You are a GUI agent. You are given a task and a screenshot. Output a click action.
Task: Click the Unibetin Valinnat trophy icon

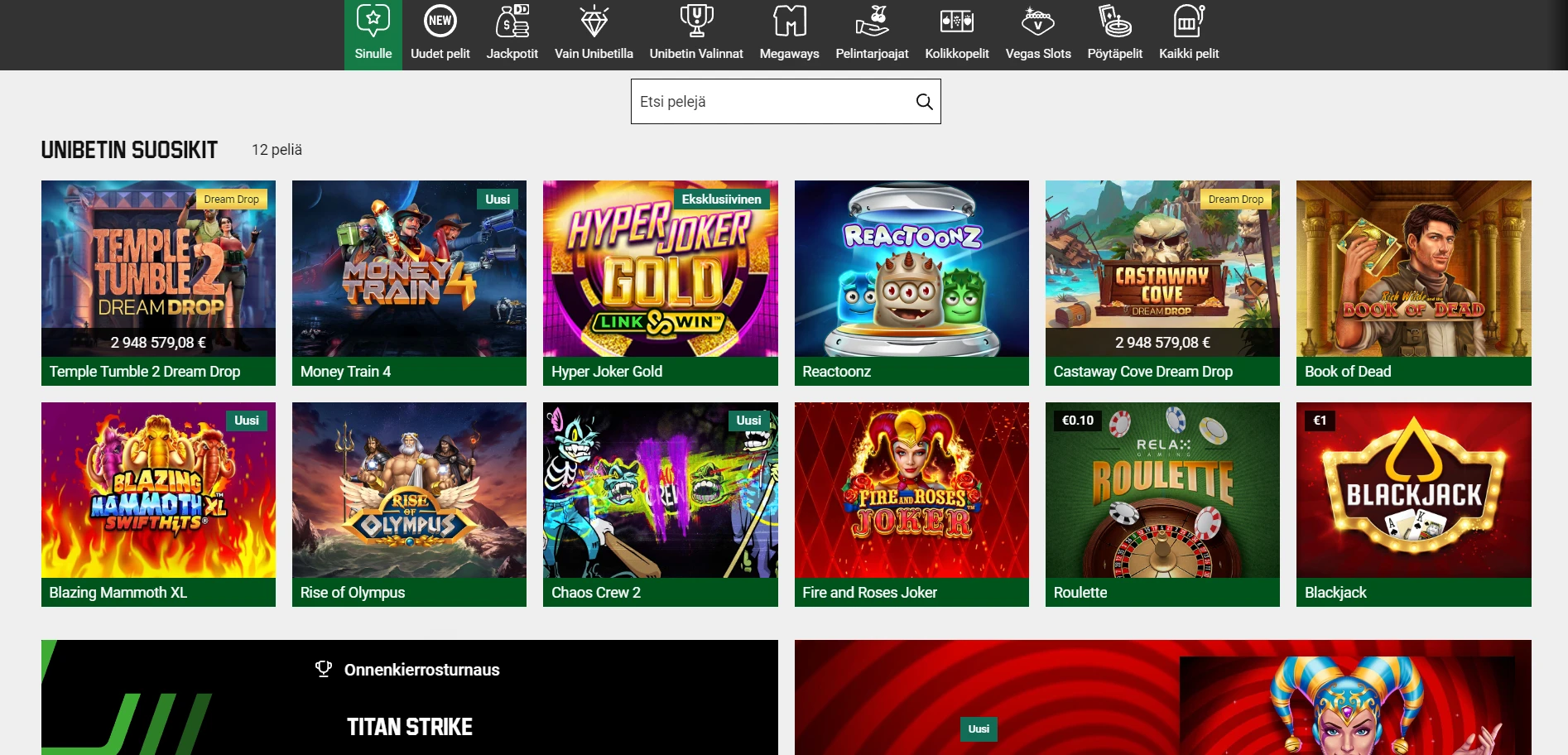tap(696, 21)
